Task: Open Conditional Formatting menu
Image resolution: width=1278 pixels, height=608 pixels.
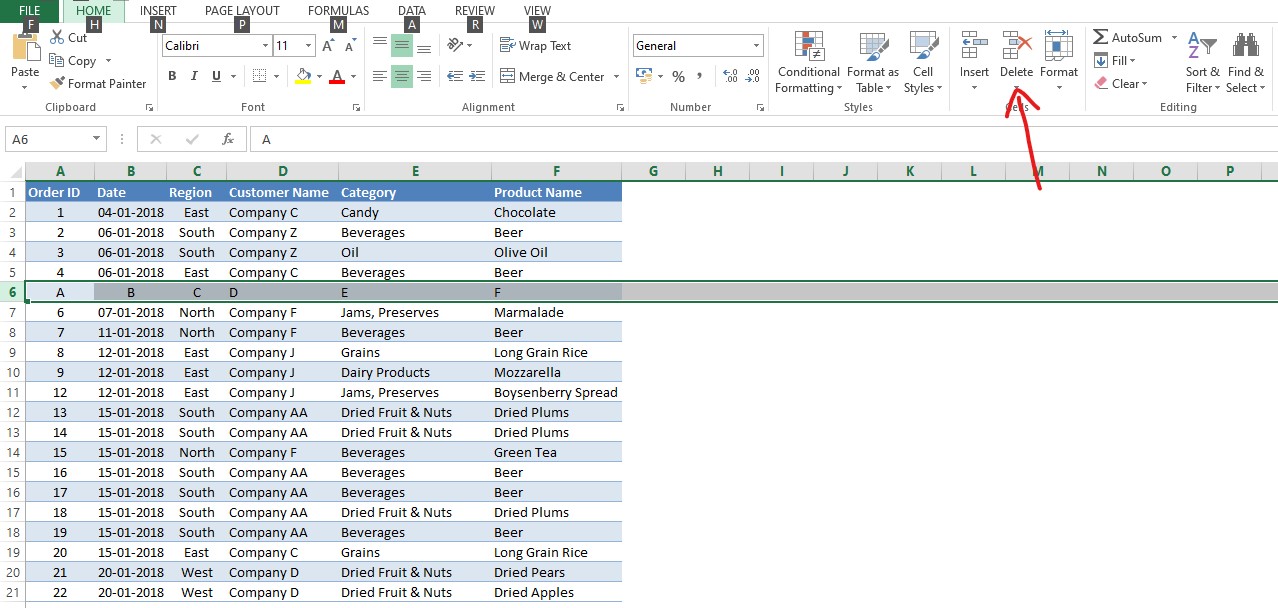Action: coord(809,63)
